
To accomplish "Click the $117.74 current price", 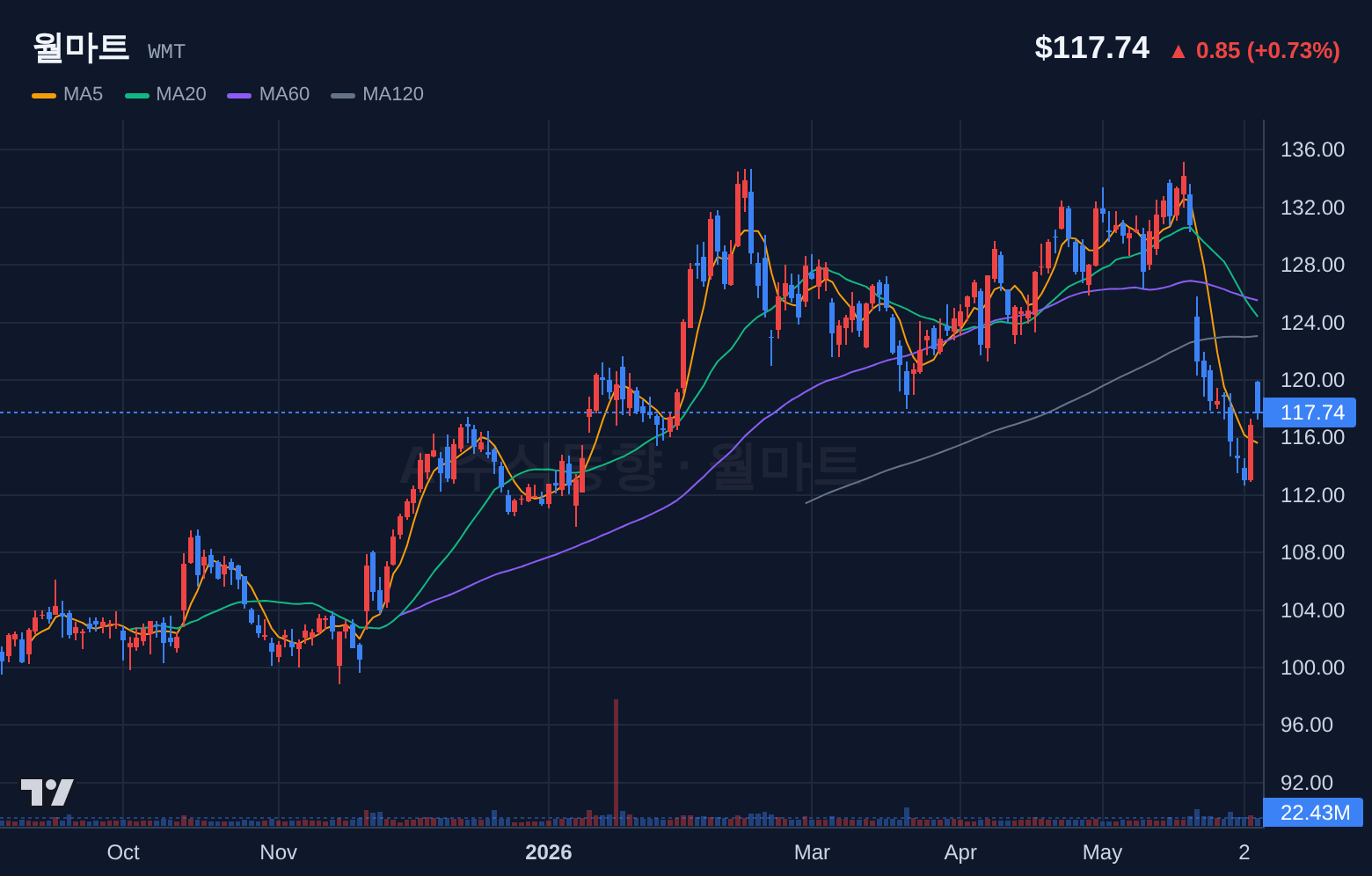I will pos(1091,47).
